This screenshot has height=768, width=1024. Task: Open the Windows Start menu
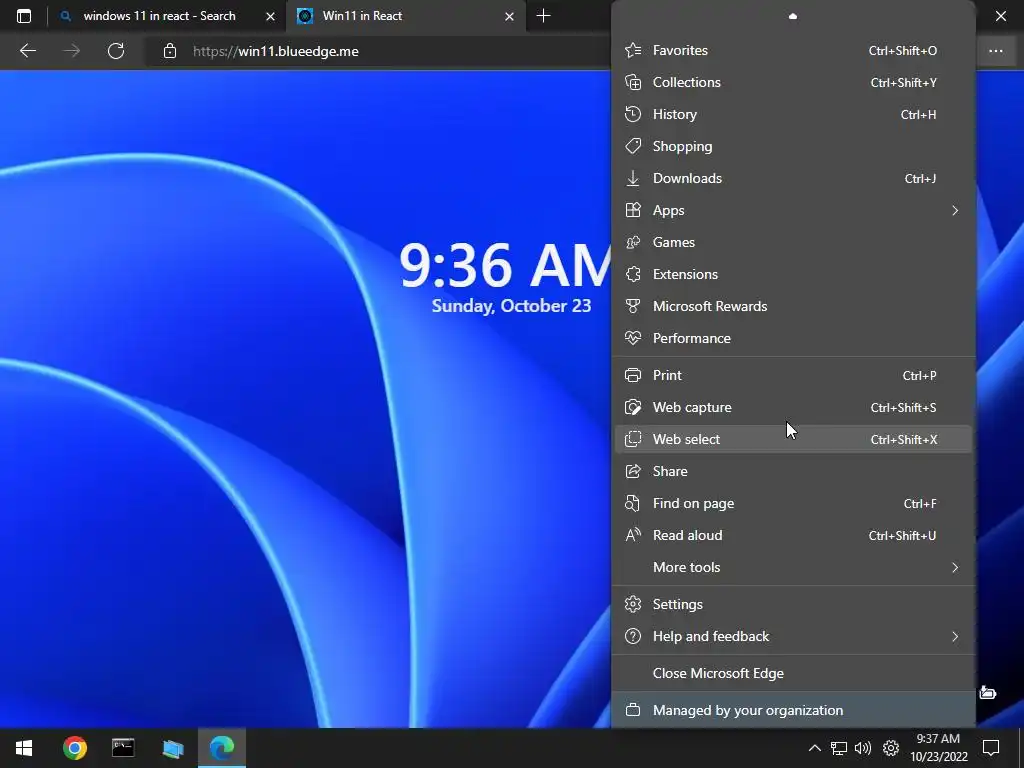tap(24, 748)
